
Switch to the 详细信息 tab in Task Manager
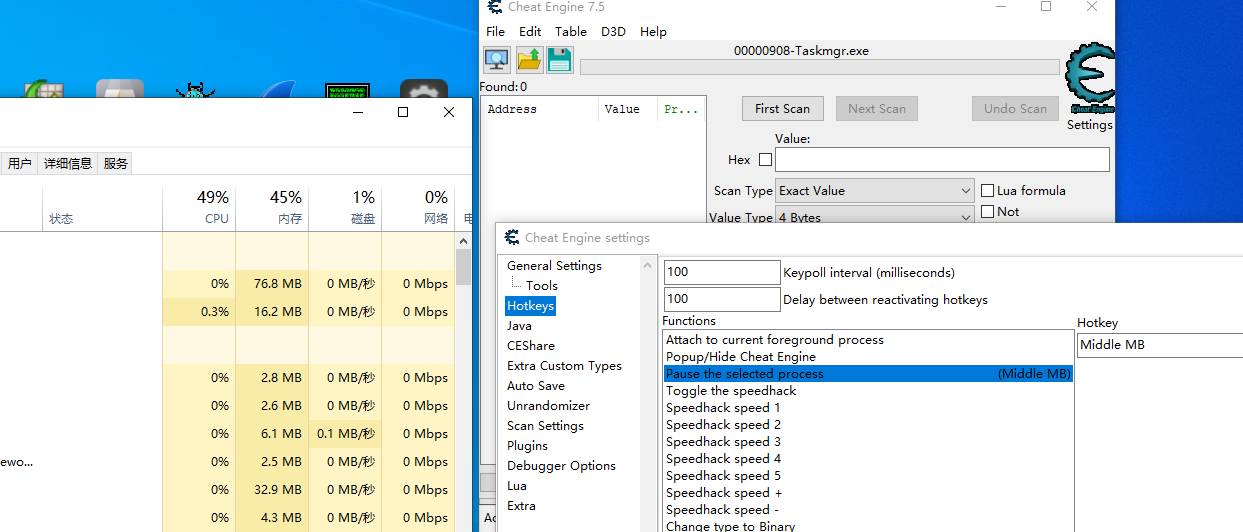[68, 163]
